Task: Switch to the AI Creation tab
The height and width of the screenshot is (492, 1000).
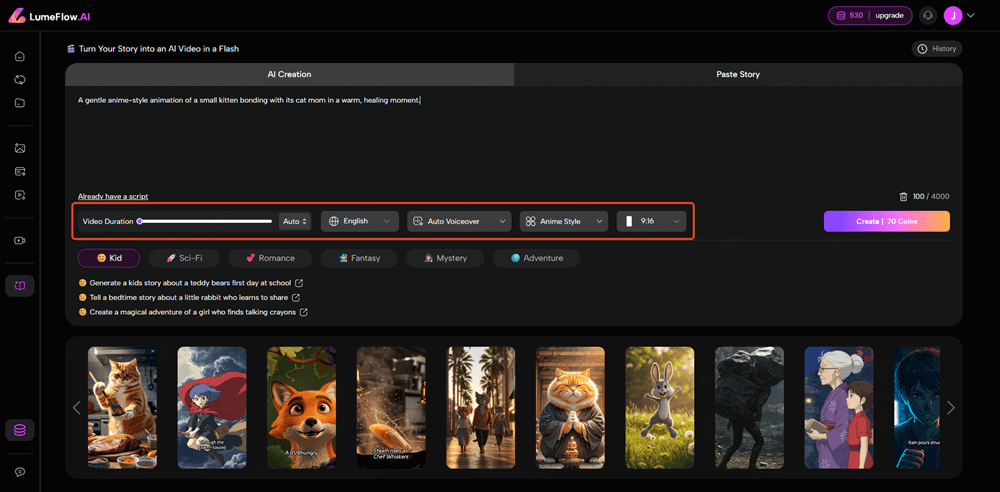Action: point(289,74)
